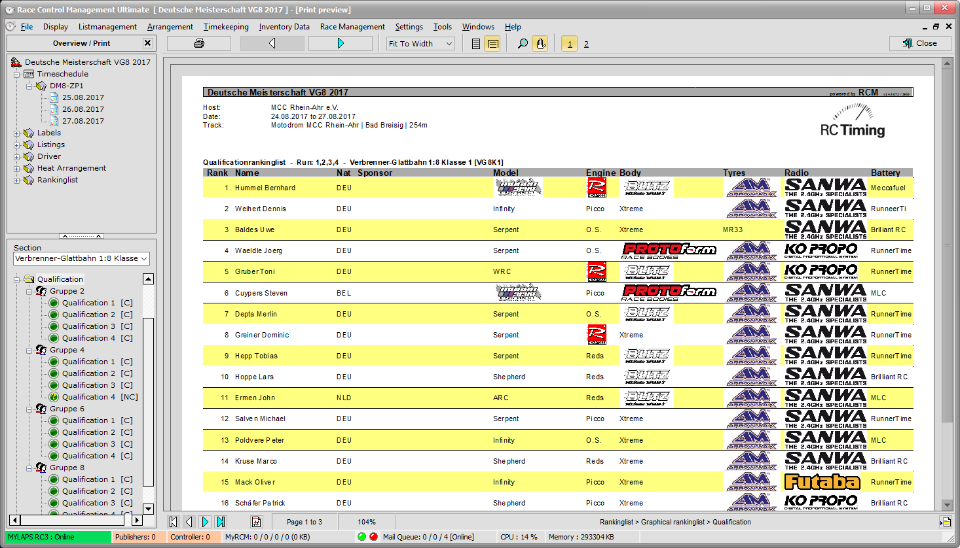Expand the Rankinglist tree node
The height and width of the screenshot is (548, 960).
[x=17, y=180]
